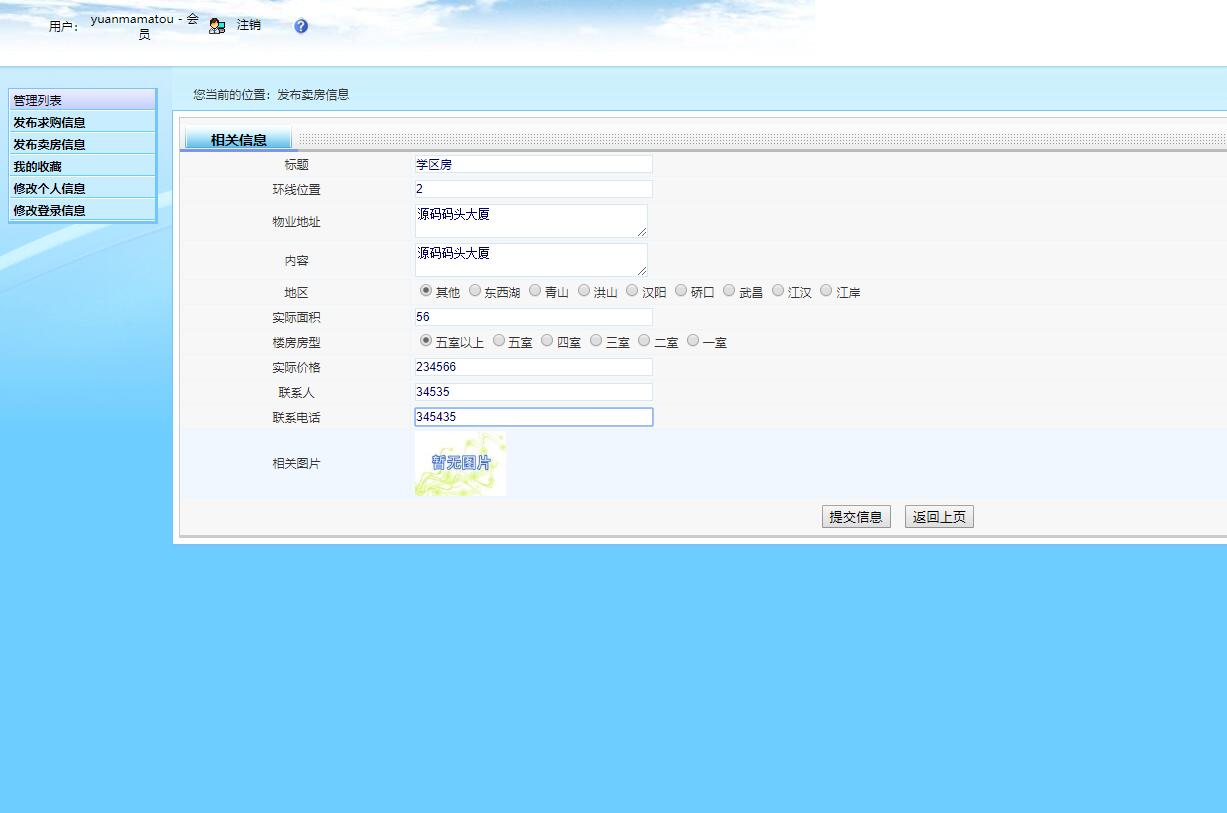
Task: Select the 五室 floor plan option
Action: pos(499,340)
